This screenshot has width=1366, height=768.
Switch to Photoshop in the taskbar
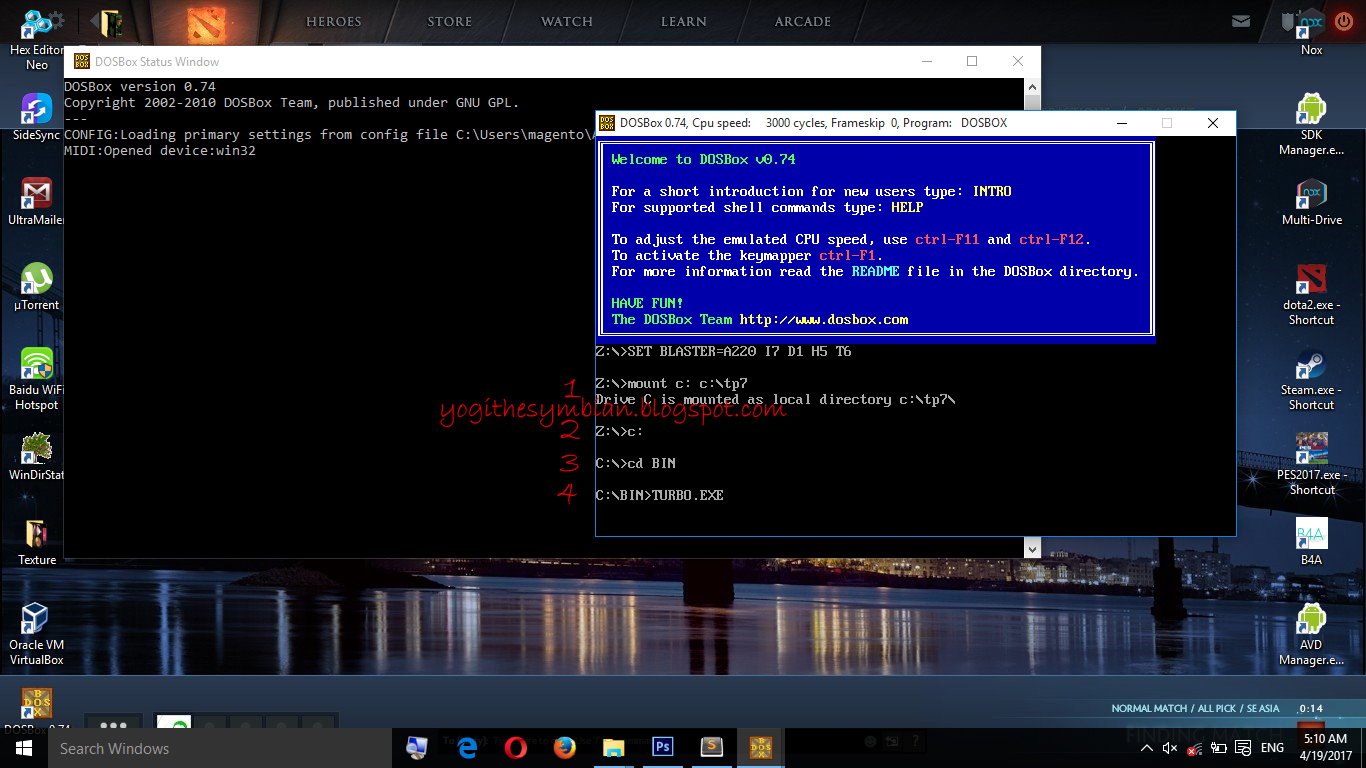click(x=662, y=748)
